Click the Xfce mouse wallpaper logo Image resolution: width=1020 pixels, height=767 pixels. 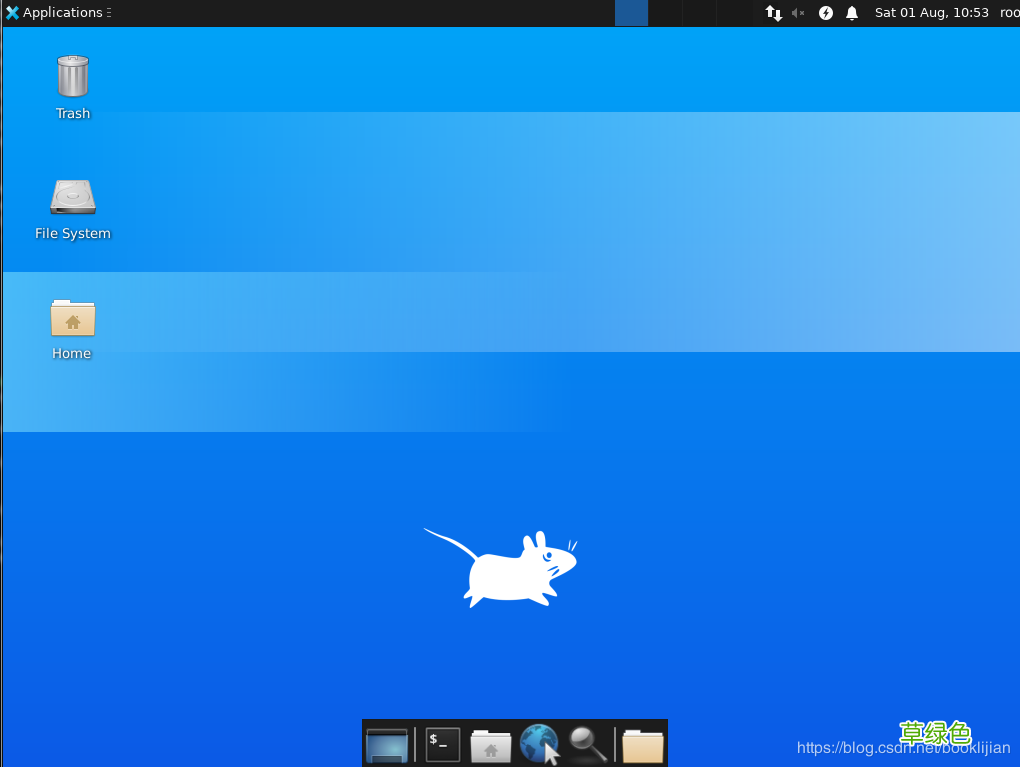[510, 572]
